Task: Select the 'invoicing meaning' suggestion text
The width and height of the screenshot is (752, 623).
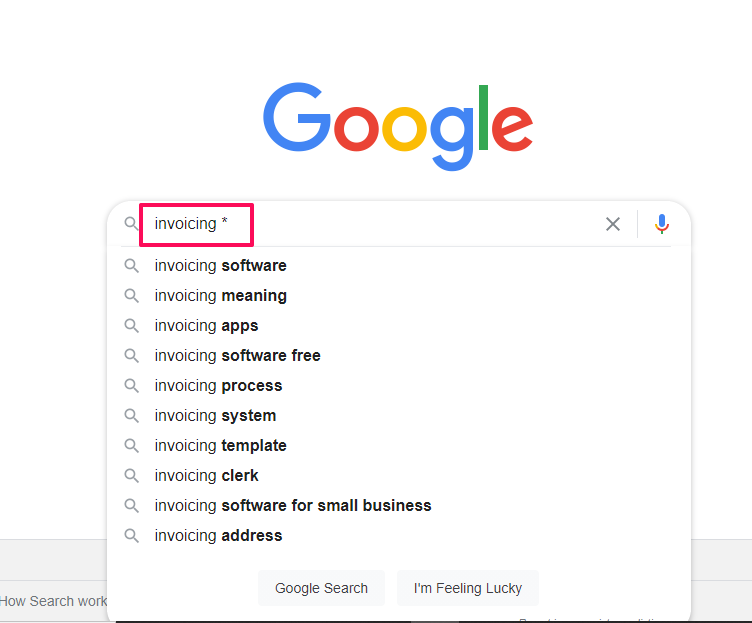Action: (220, 296)
